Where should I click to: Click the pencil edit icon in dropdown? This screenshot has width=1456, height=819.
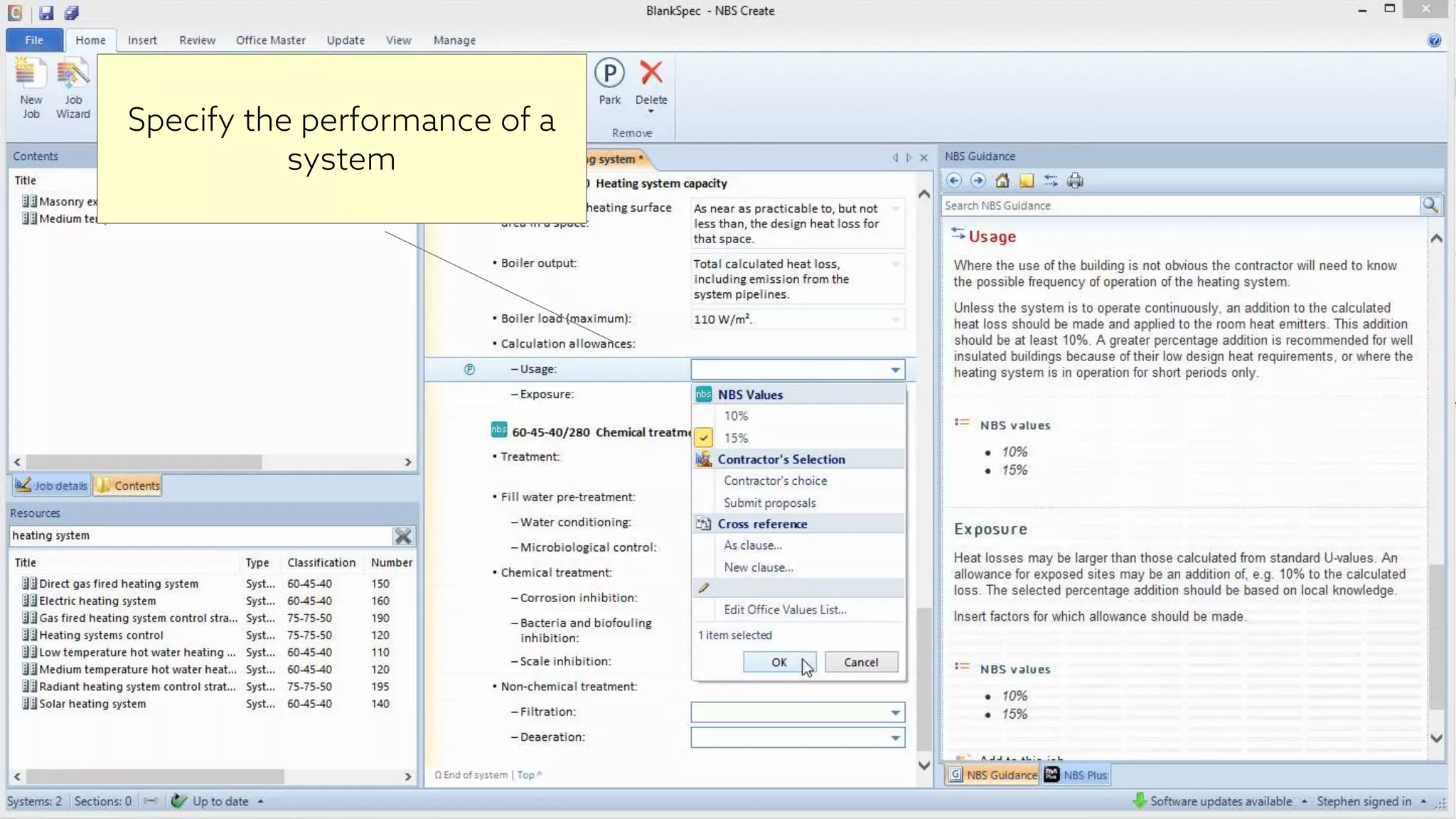click(x=704, y=588)
